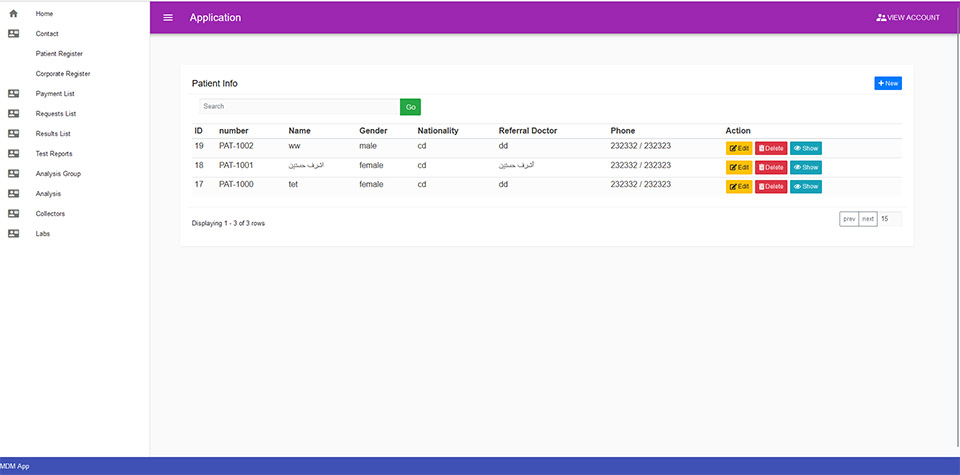Click the PAT-1001 number cell

click(x=236, y=165)
